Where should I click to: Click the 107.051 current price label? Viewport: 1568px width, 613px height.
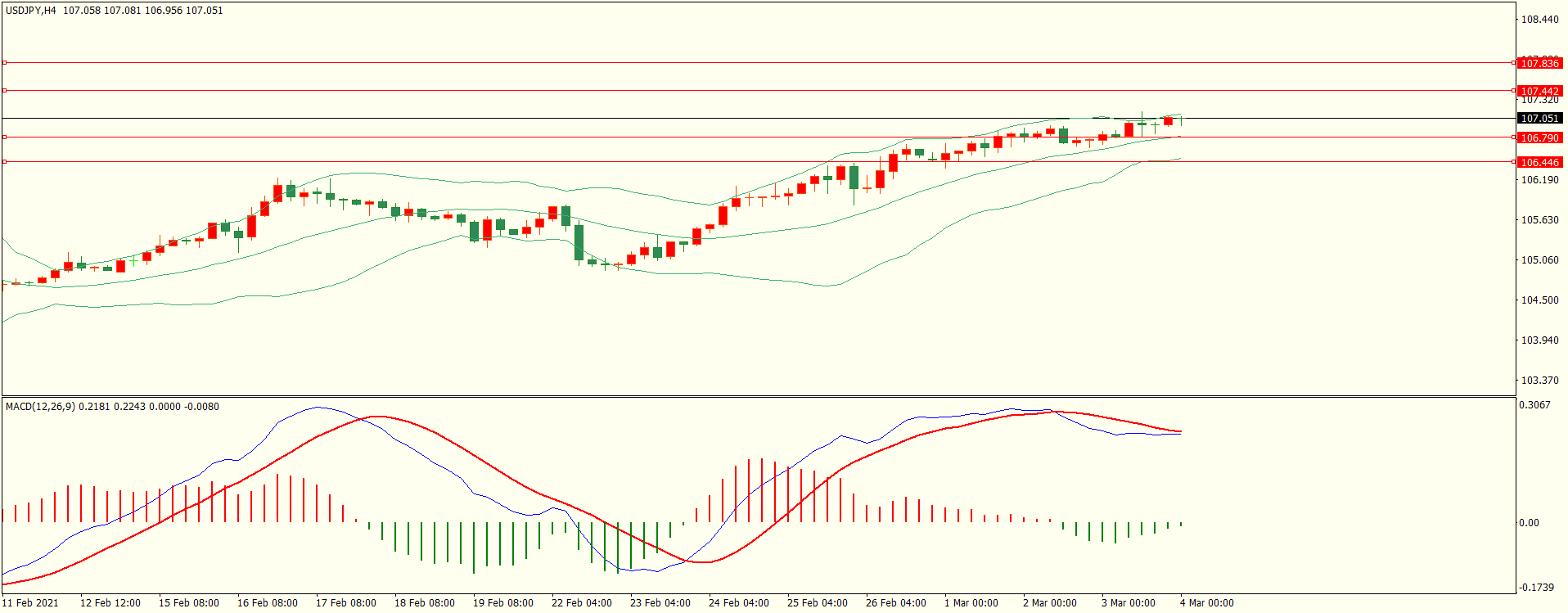1539,119
